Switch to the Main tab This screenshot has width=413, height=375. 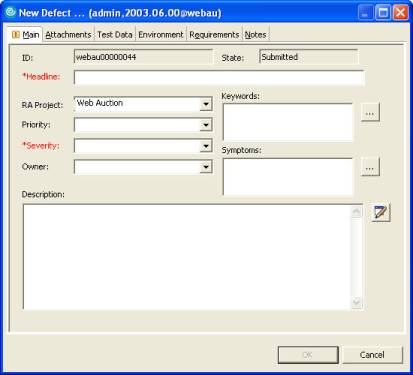[25, 35]
